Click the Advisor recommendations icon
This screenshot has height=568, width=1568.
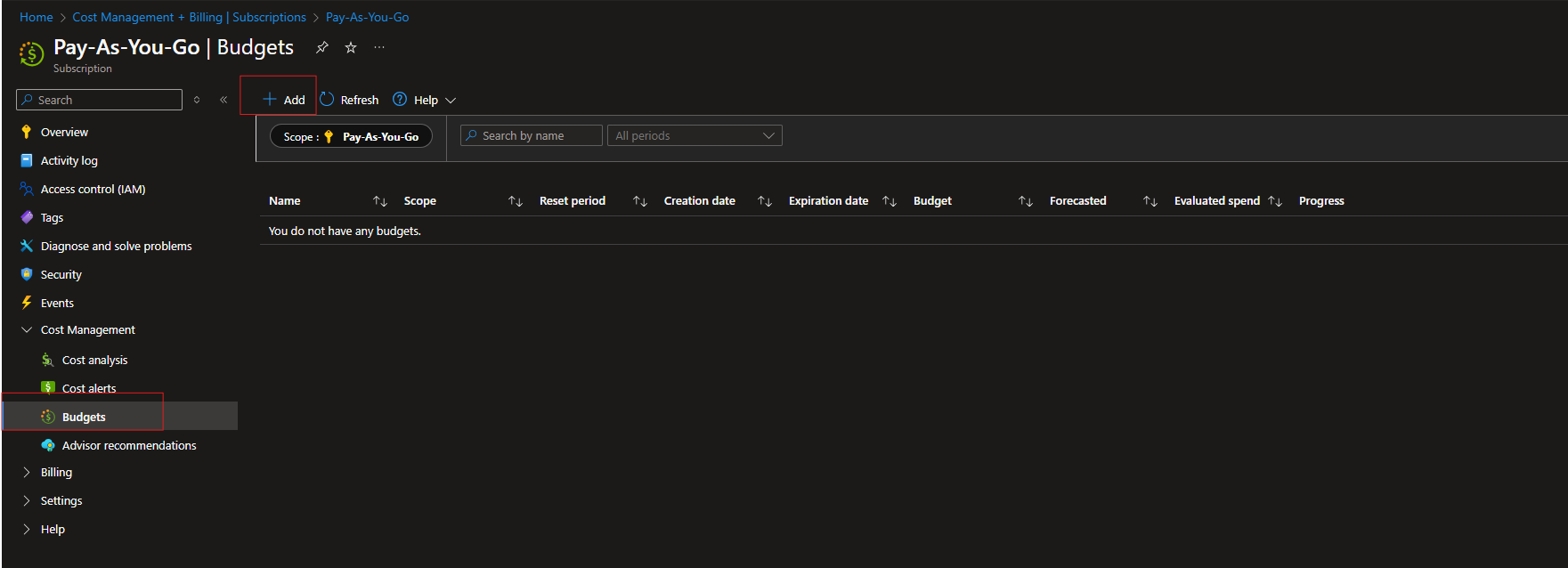(48, 445)
